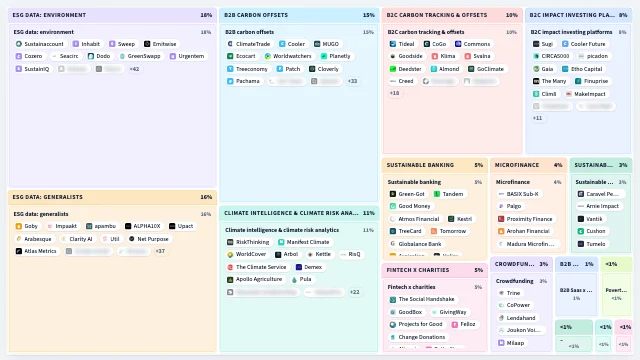Image resolution: width=640 pixels, height=360 pixels.
Task: Open the The Social Handshake chip
Action: point(422,299)
